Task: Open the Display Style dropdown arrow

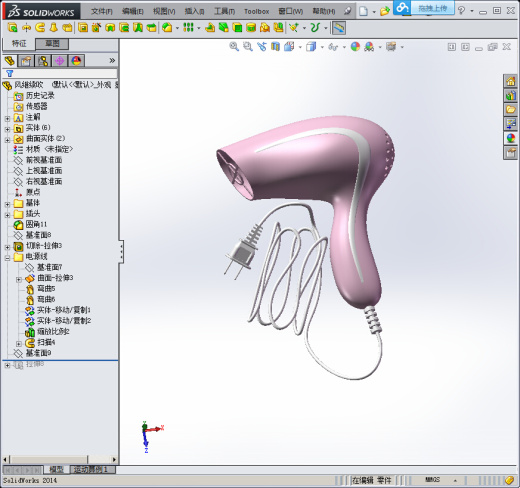Action: [322, 47]
